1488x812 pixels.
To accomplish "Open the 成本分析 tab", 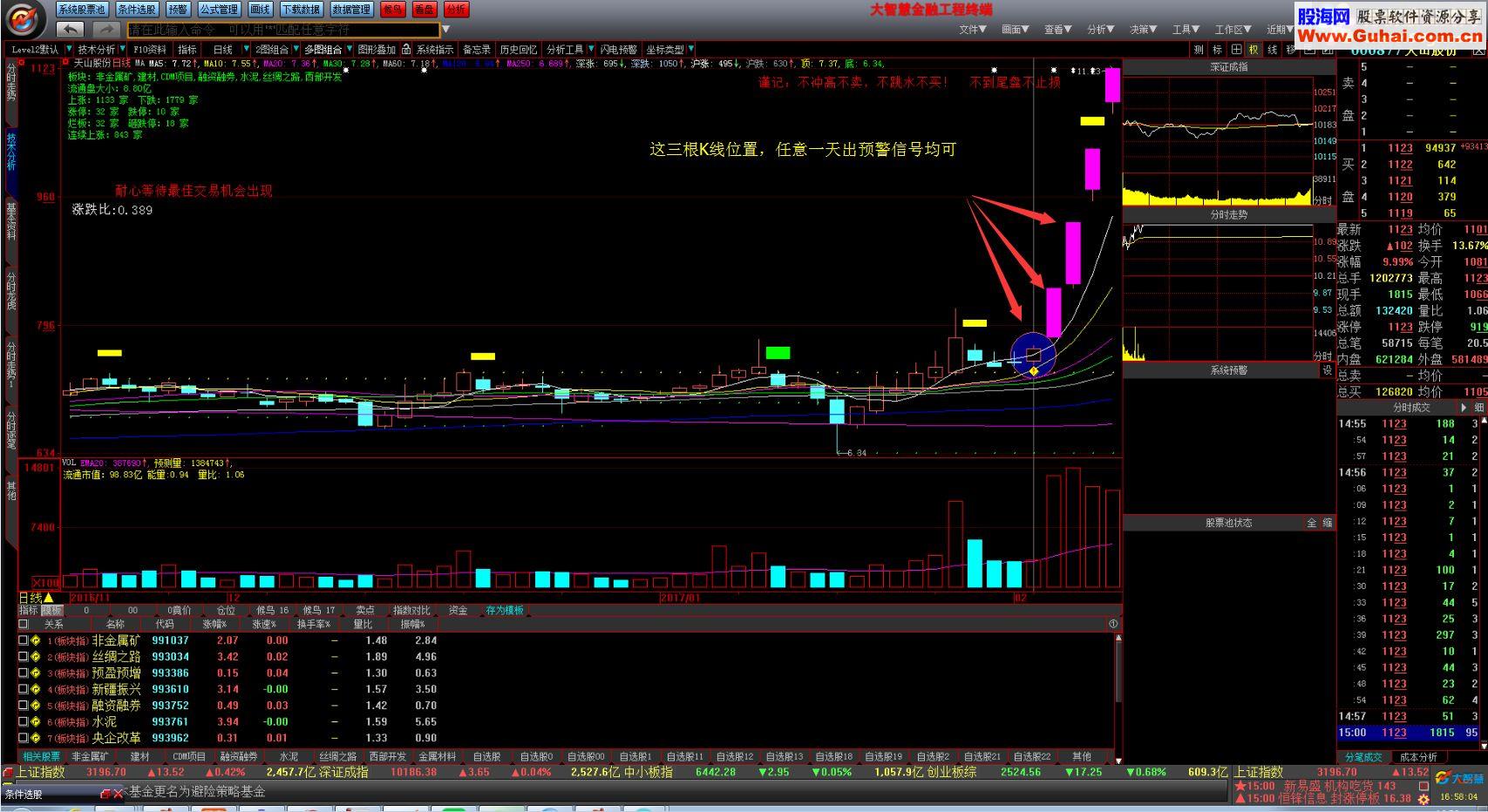I will click(1418, 757).
